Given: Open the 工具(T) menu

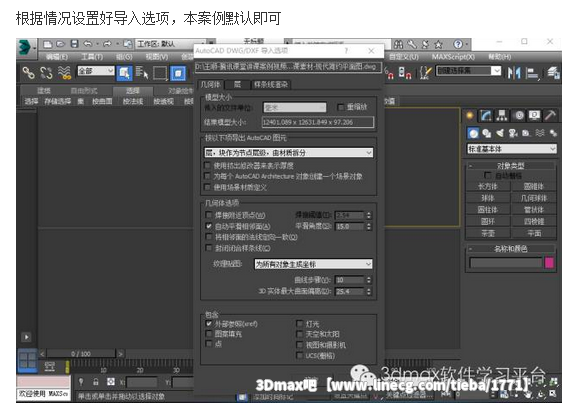Looking at the screenshot, I should pos(92,57).
